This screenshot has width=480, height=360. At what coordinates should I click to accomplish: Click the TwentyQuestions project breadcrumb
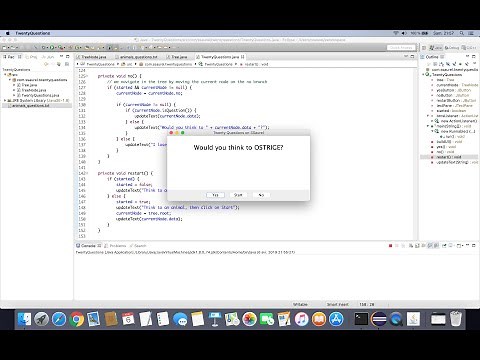point(98,64)
